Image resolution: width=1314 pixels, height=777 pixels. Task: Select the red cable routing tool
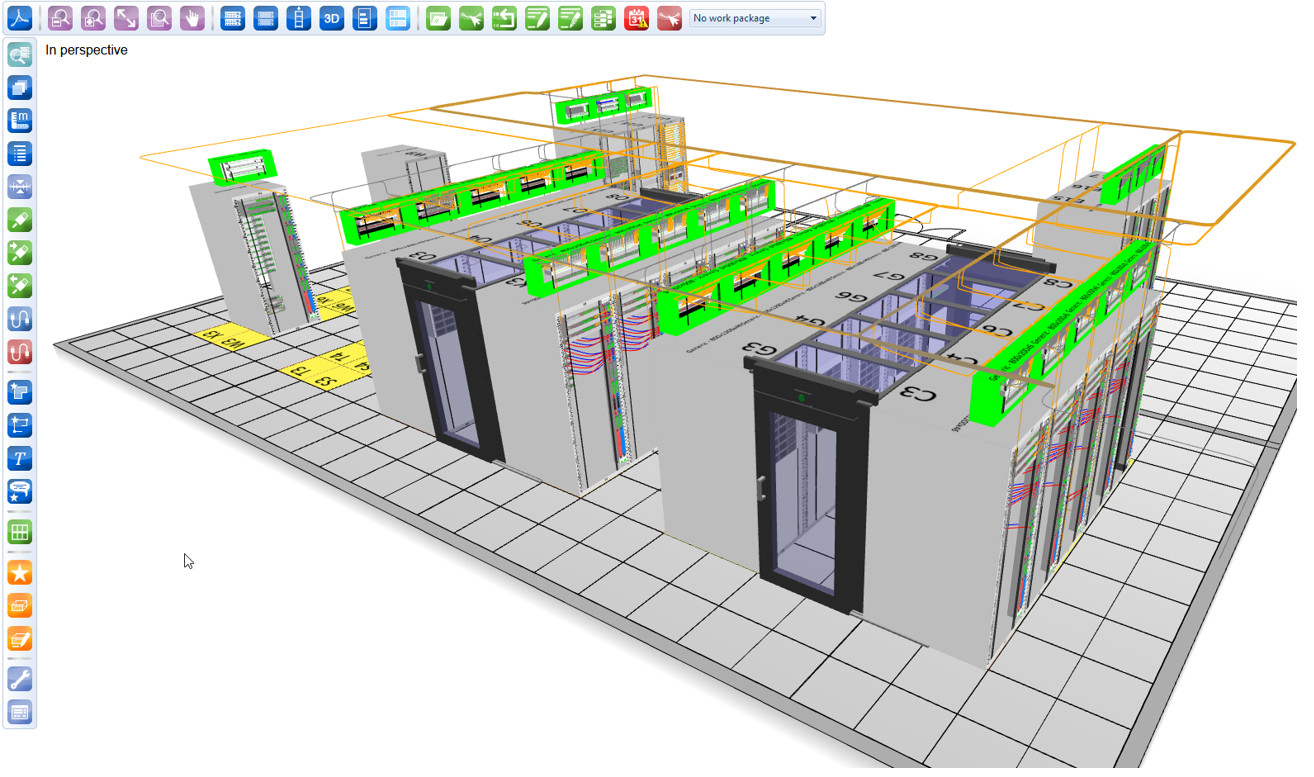coord(20,351)
